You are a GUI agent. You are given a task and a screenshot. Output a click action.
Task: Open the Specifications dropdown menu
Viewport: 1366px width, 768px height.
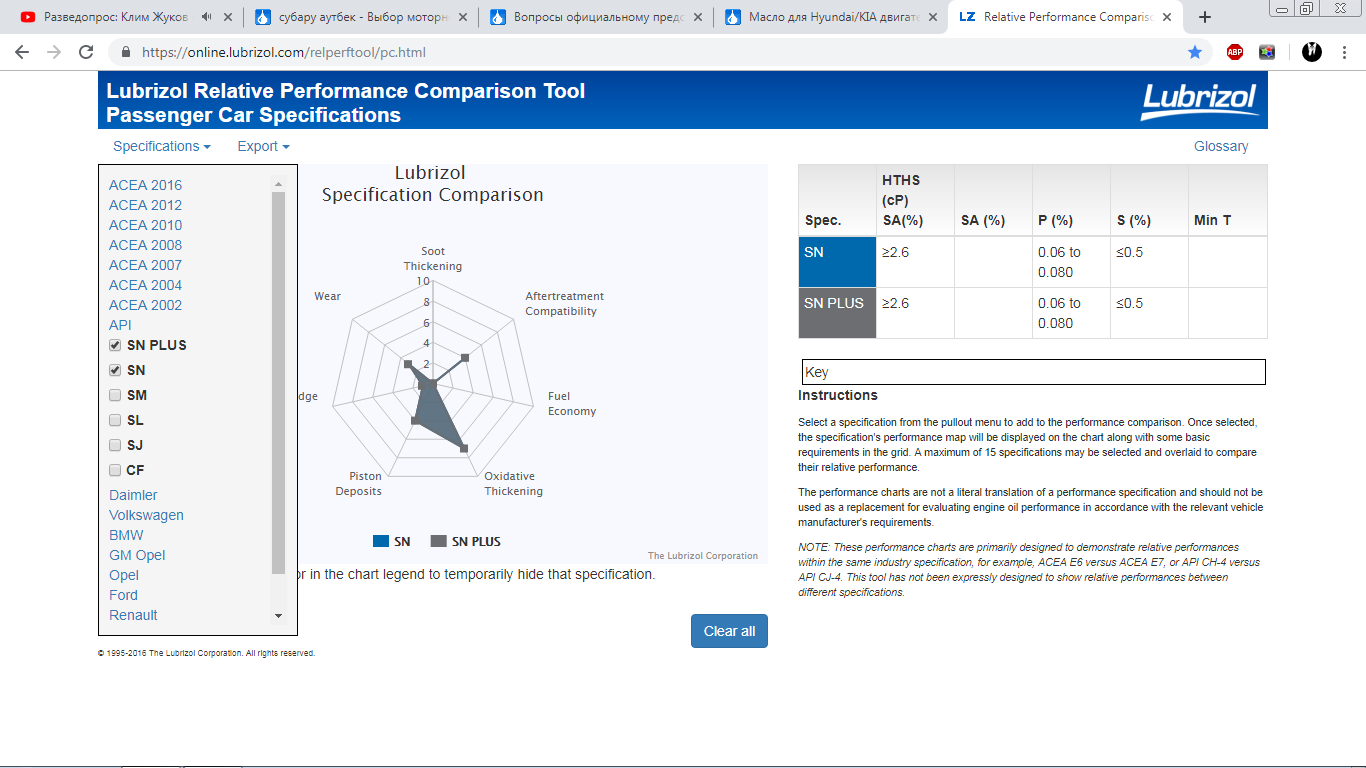[162, 146]
